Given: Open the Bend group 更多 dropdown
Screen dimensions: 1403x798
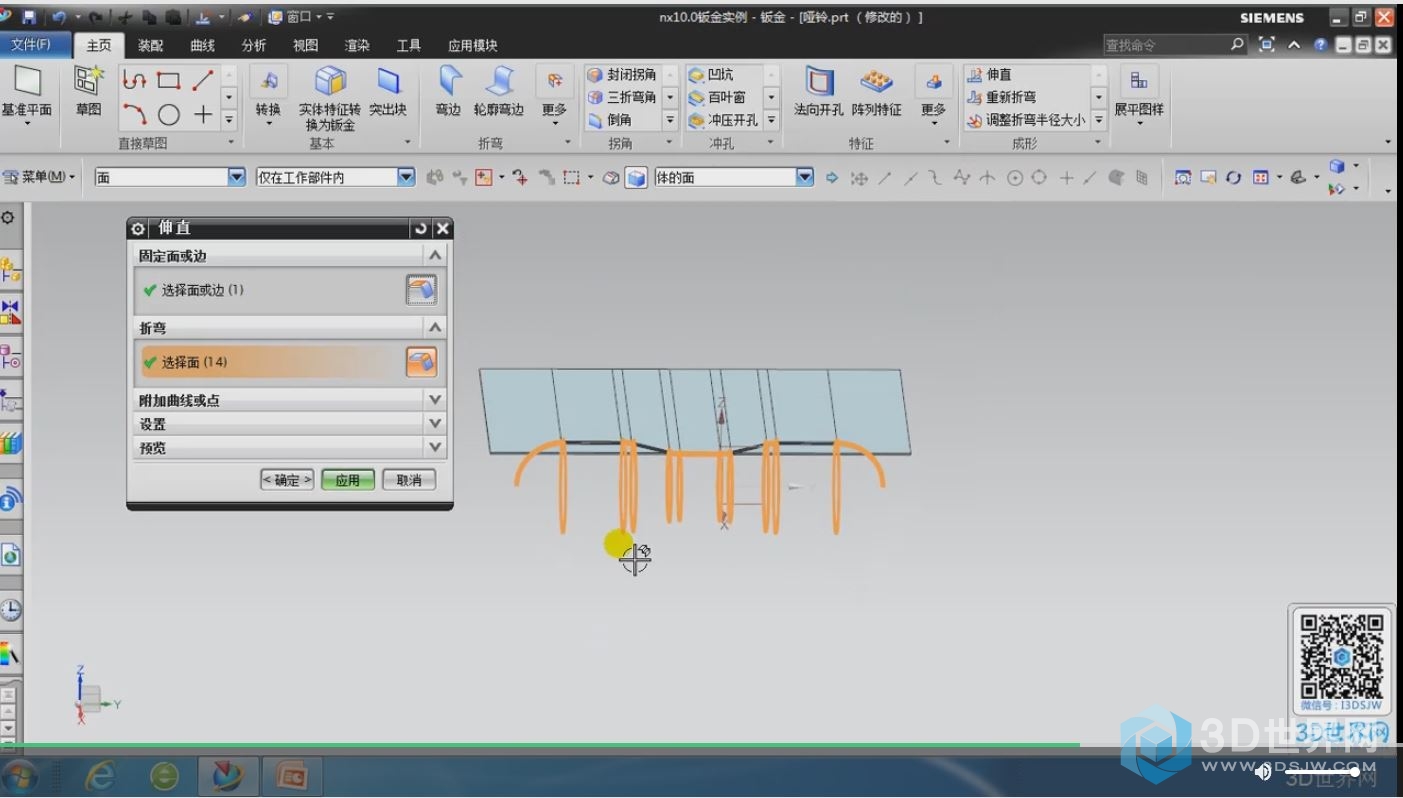Looking at the screenshot, I should click(554, 94).
